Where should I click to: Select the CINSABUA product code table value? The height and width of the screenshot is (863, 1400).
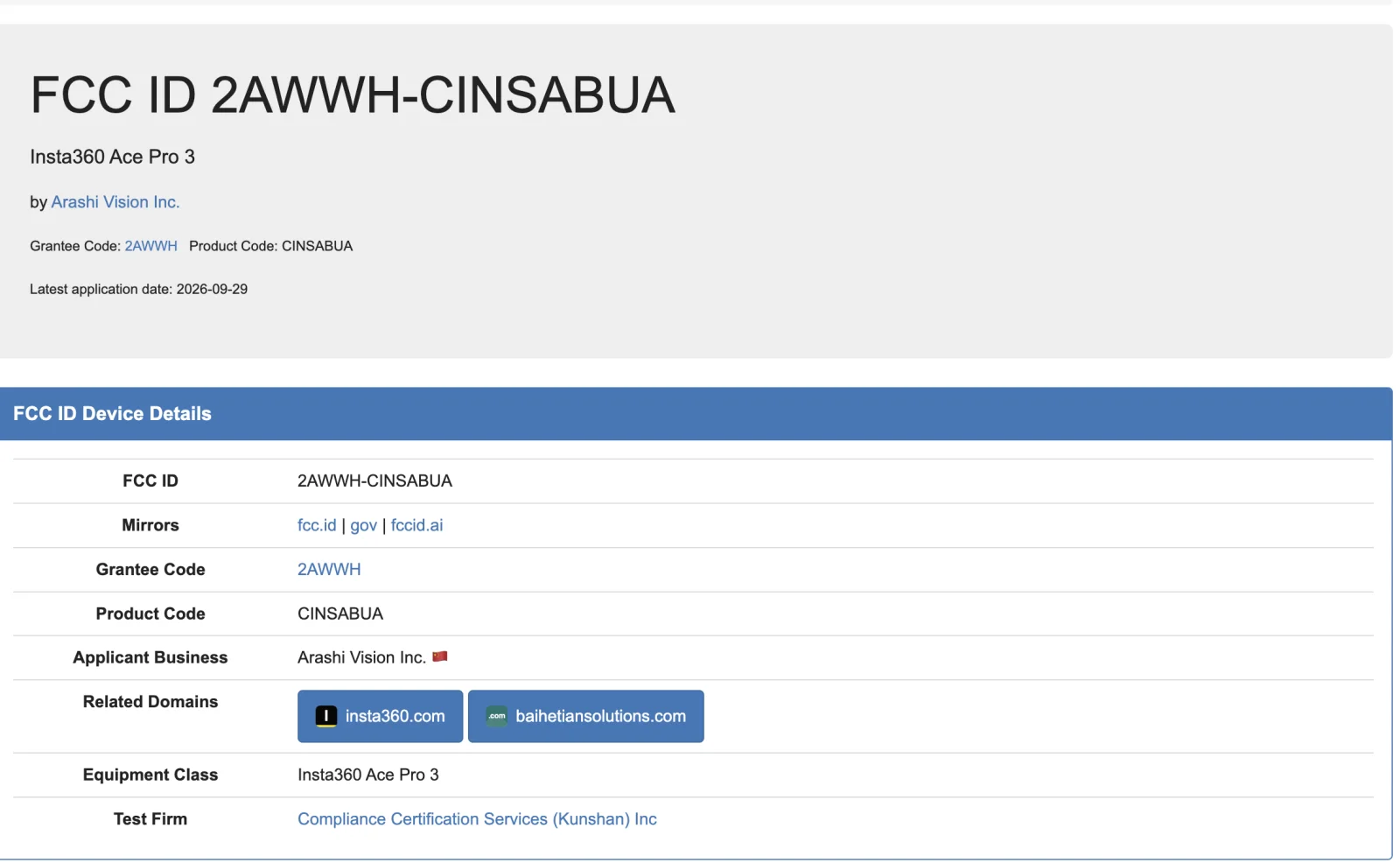click(340, 614)
